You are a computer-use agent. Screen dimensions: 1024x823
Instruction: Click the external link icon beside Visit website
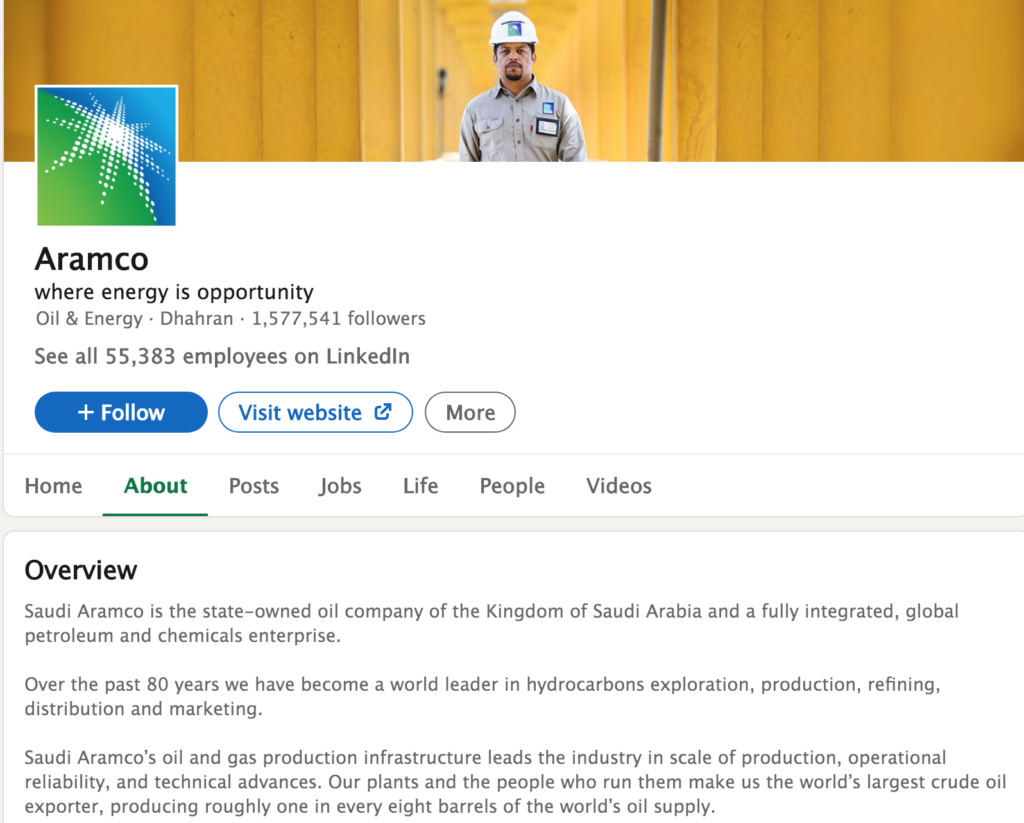click(382, 412)
